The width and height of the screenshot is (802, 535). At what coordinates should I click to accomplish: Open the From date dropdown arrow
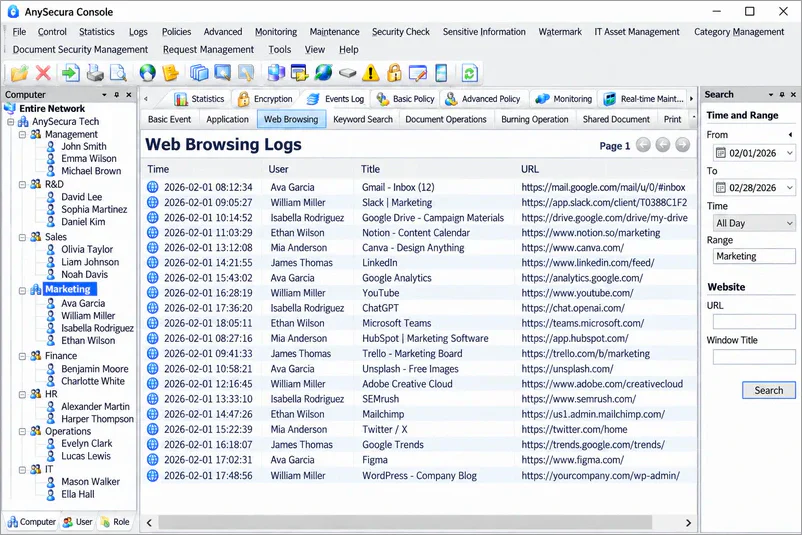click(789, 153)
